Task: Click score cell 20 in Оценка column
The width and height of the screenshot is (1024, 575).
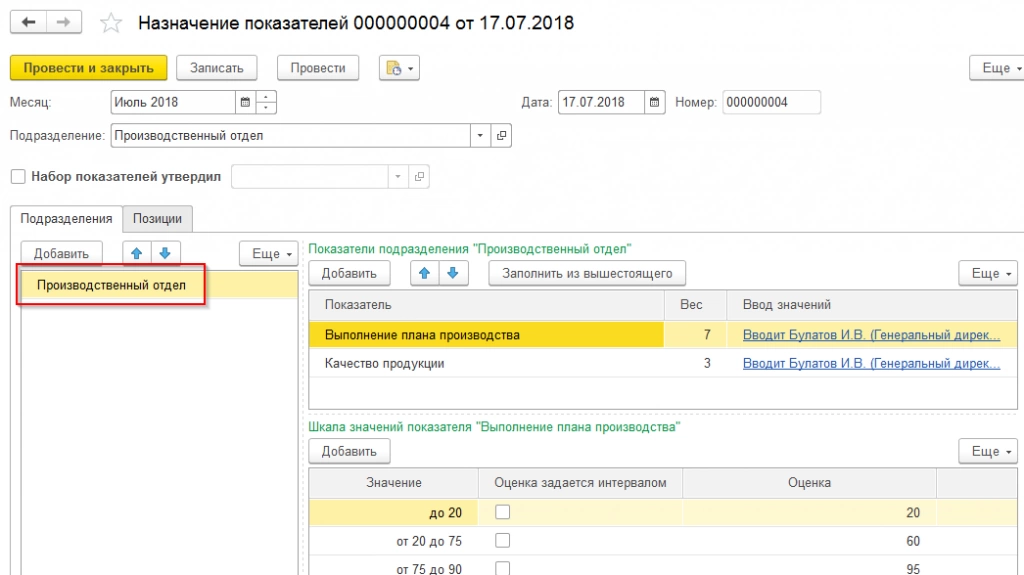Action: pos(809,512)
